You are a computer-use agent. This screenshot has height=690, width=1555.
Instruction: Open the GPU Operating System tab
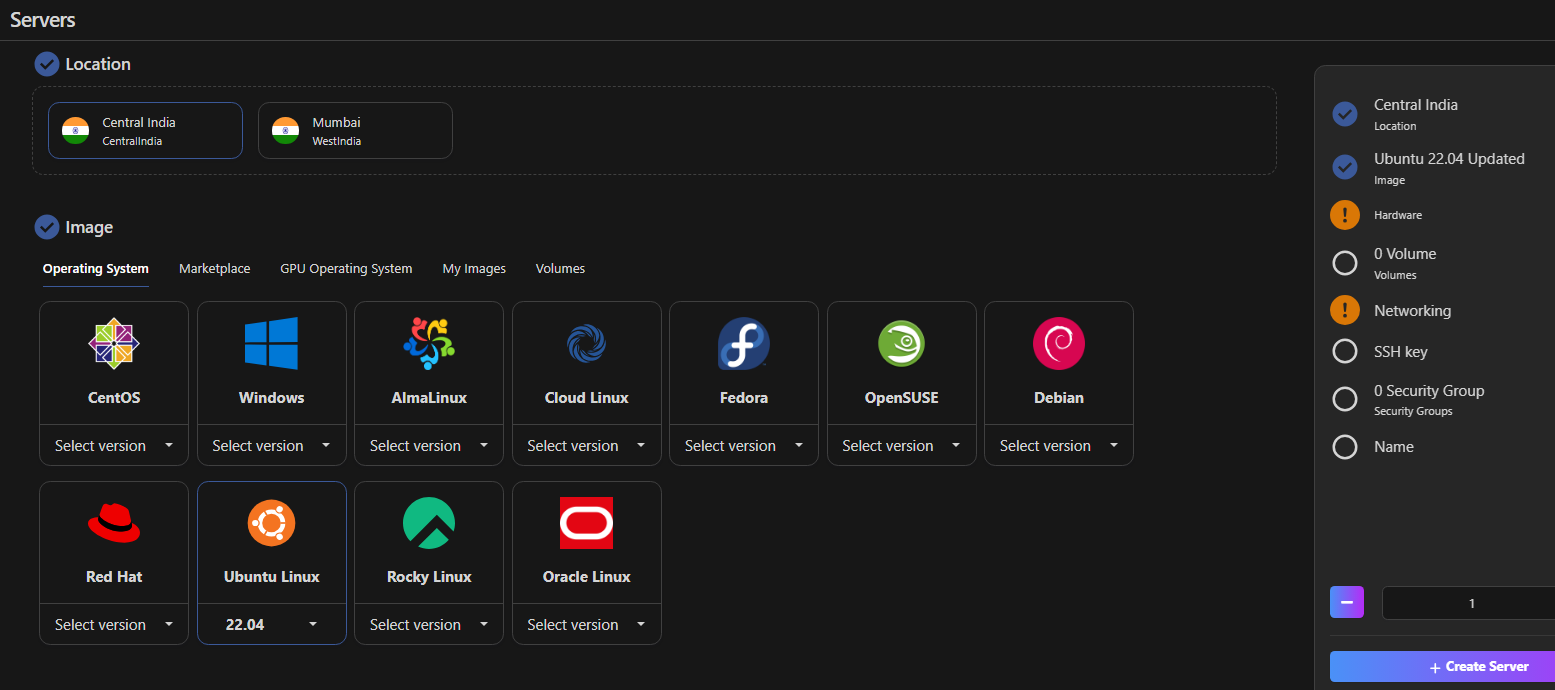(x=346, y=269)
